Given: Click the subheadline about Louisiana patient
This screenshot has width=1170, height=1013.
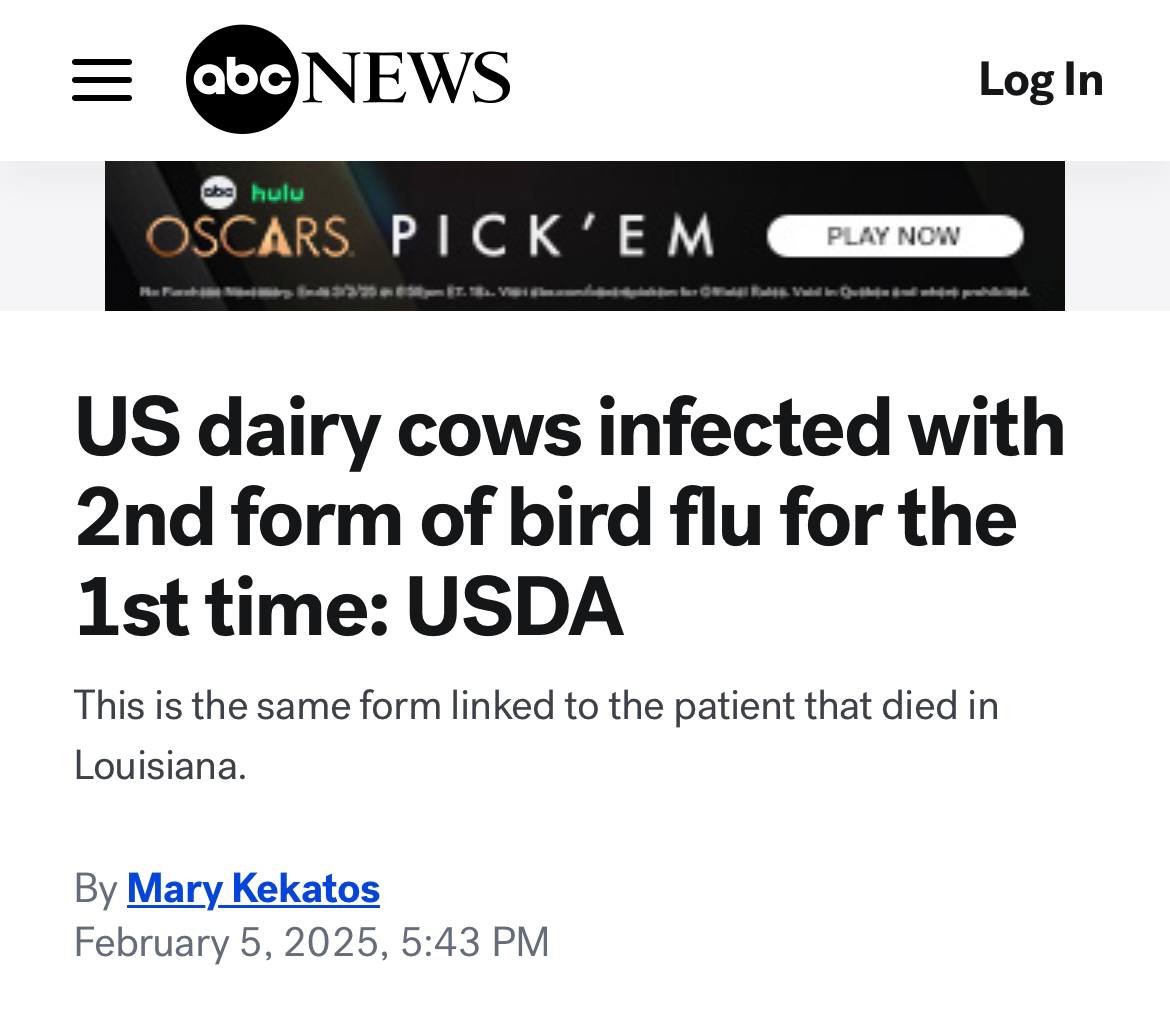Looking at the screenshot, I should pyautogui.click(x=536, y=736).
